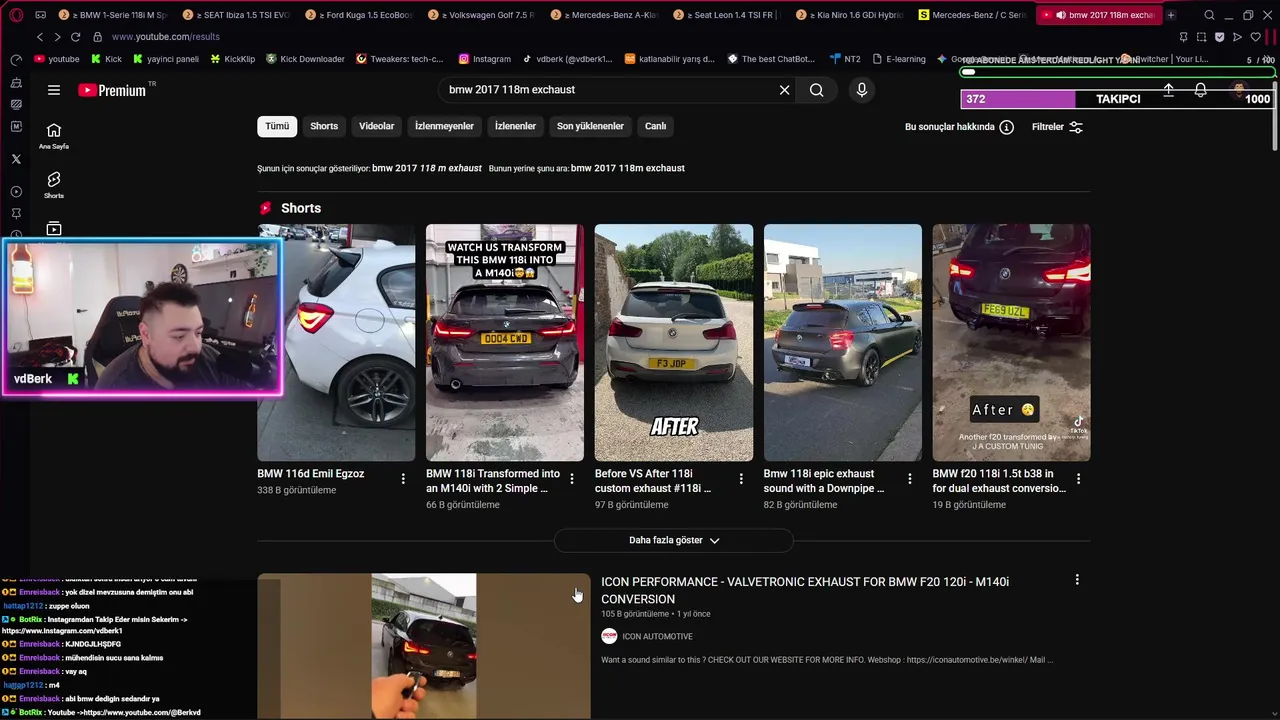Viewport: 1280px width, 720px height.
Task: Start voice search with the microphone
Action: pos(862,90)
